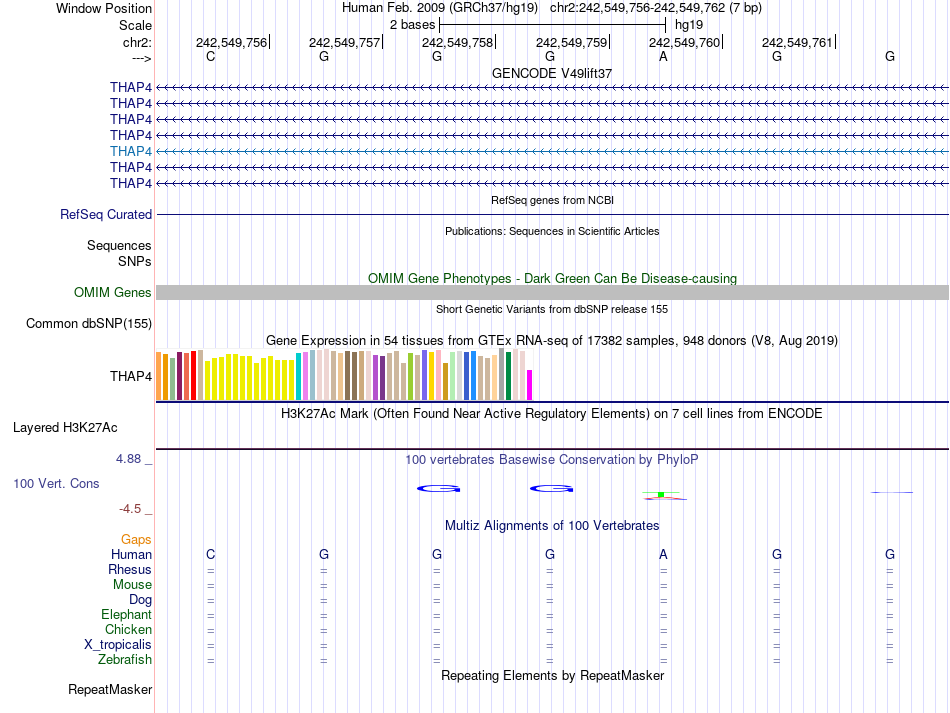The width and height of the screenshot is (950, 713).
Task: Click the GENCODE V49lift37 track title
Action: pyautogui.click(x=552, y=73)
